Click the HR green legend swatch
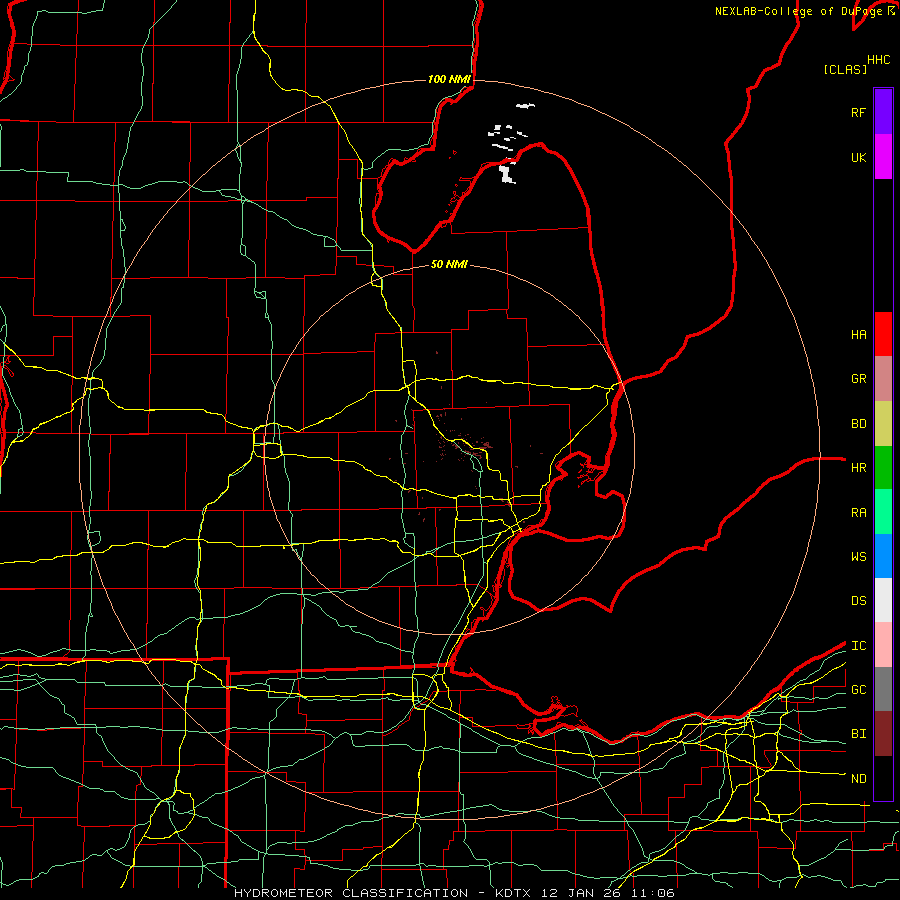 (883, 468)
